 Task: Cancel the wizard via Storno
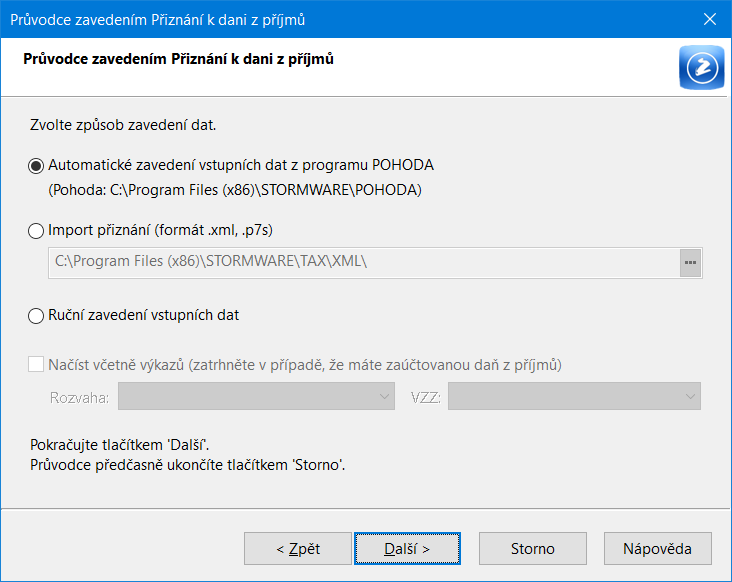pyautogui.click(x=533, y=548)
